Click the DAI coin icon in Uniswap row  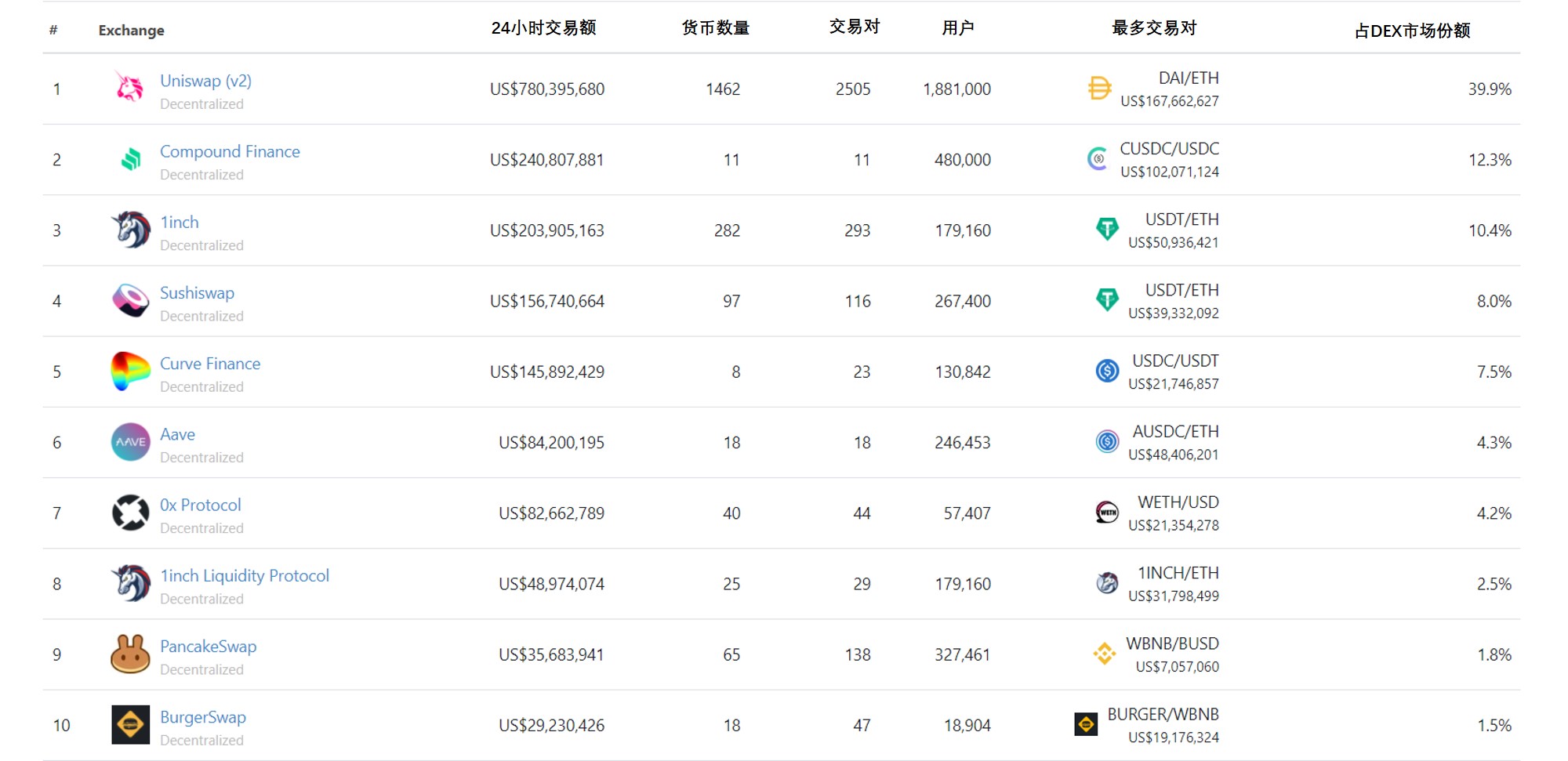pyautogui.click(x=1100, y=88)
